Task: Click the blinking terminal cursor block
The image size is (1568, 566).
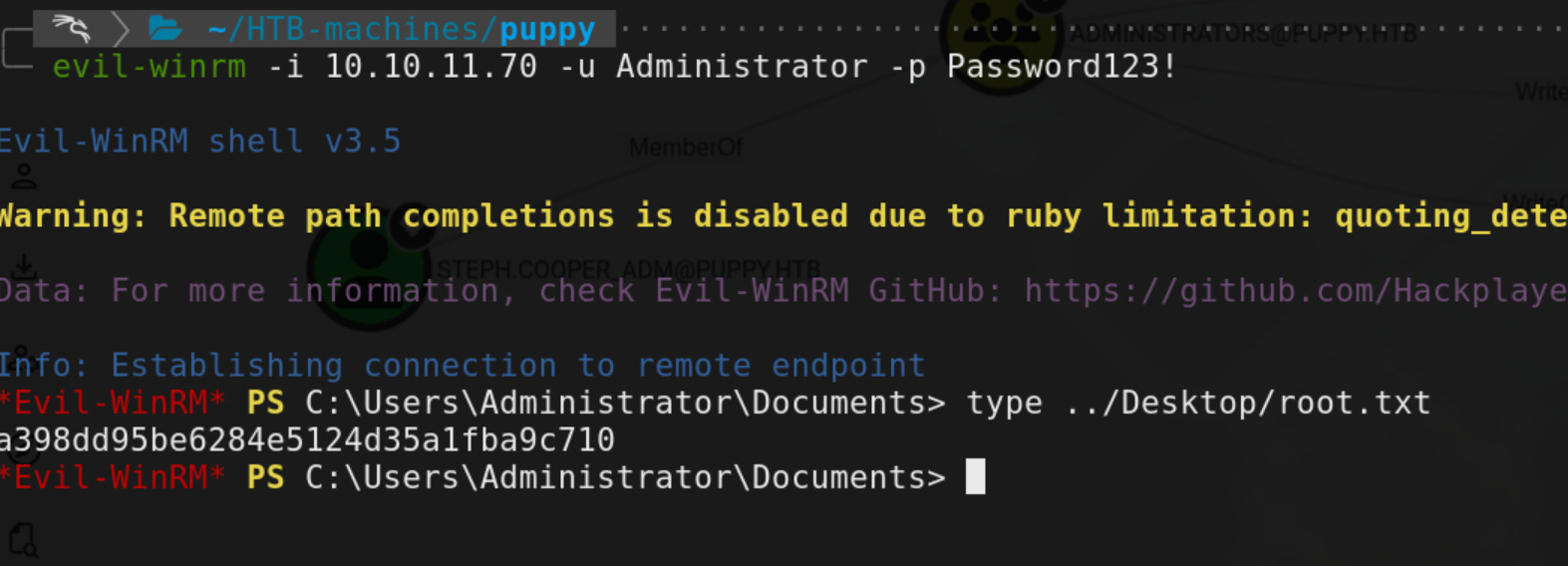Action: click(x=976, y=476)
